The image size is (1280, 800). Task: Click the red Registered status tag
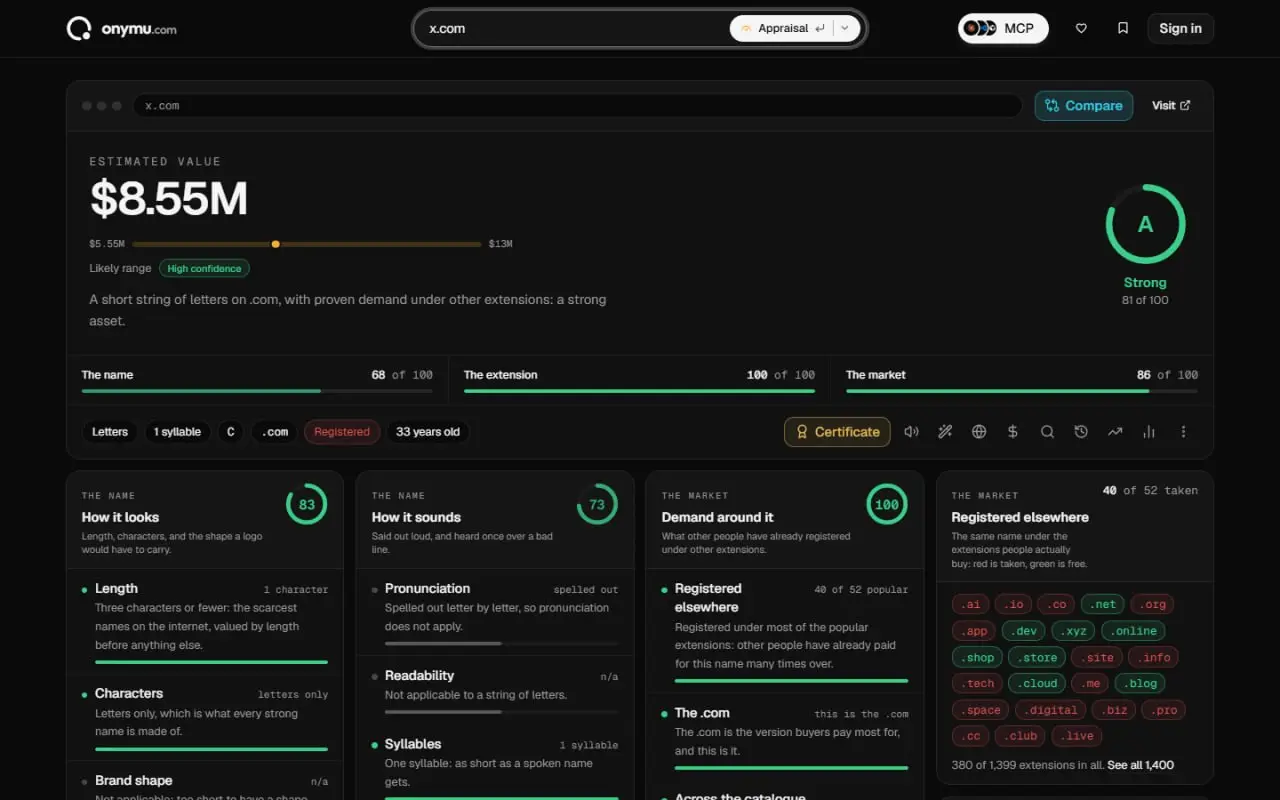pos(342,432)
